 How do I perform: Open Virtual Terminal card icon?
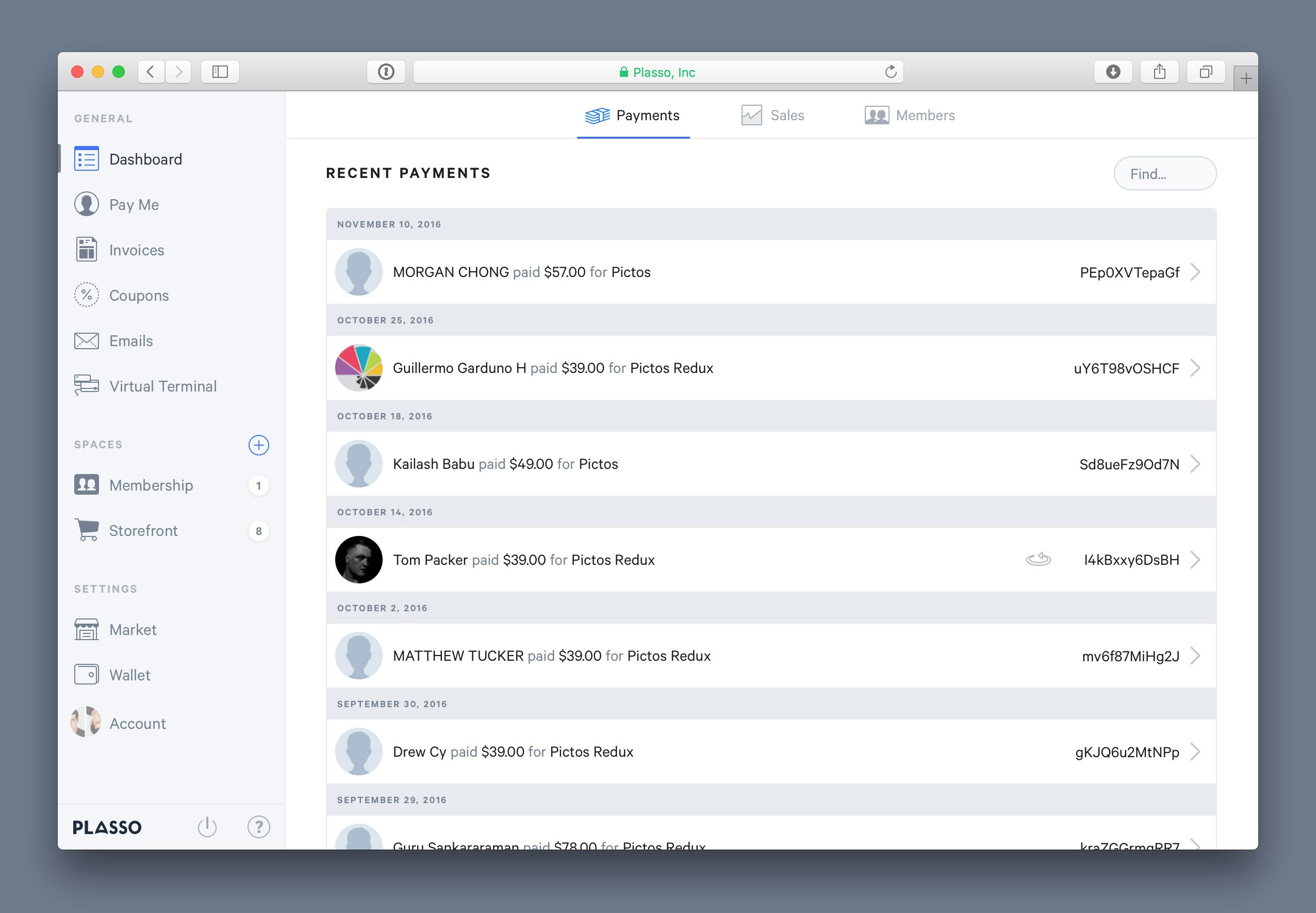tap(86, 385)
